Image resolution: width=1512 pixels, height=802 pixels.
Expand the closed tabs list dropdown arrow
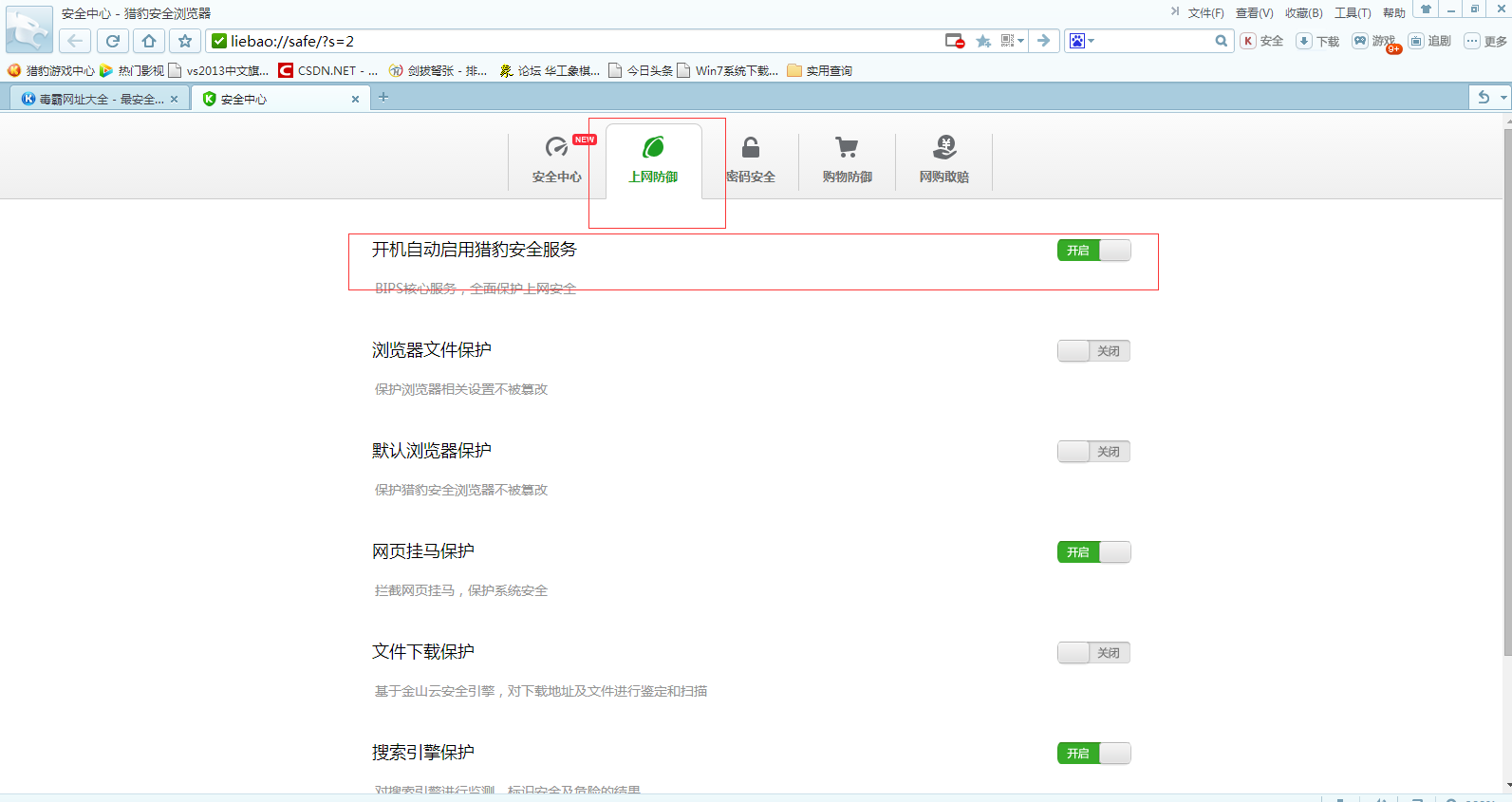tap(1503, 97)
